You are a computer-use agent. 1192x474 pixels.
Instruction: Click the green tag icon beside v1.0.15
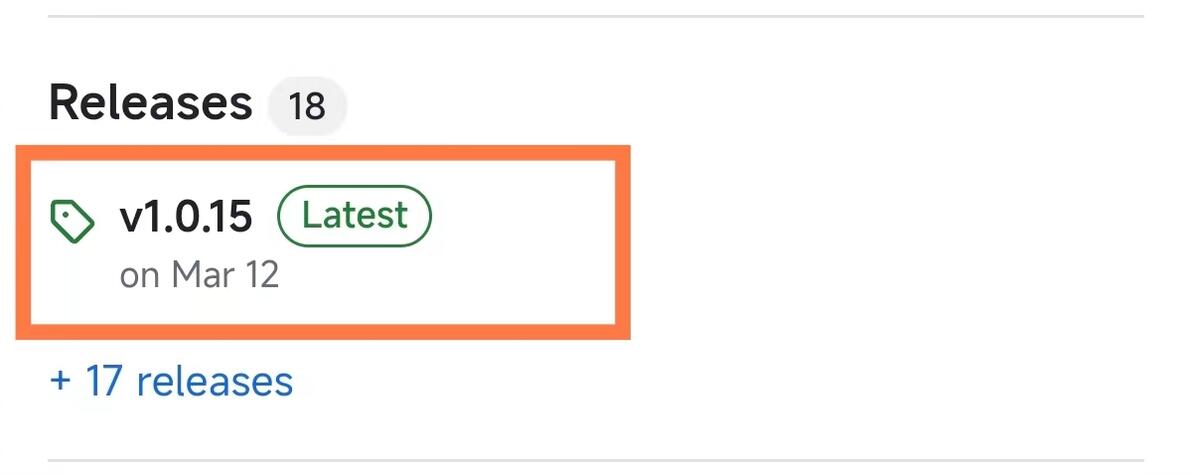tap(72, 221)
